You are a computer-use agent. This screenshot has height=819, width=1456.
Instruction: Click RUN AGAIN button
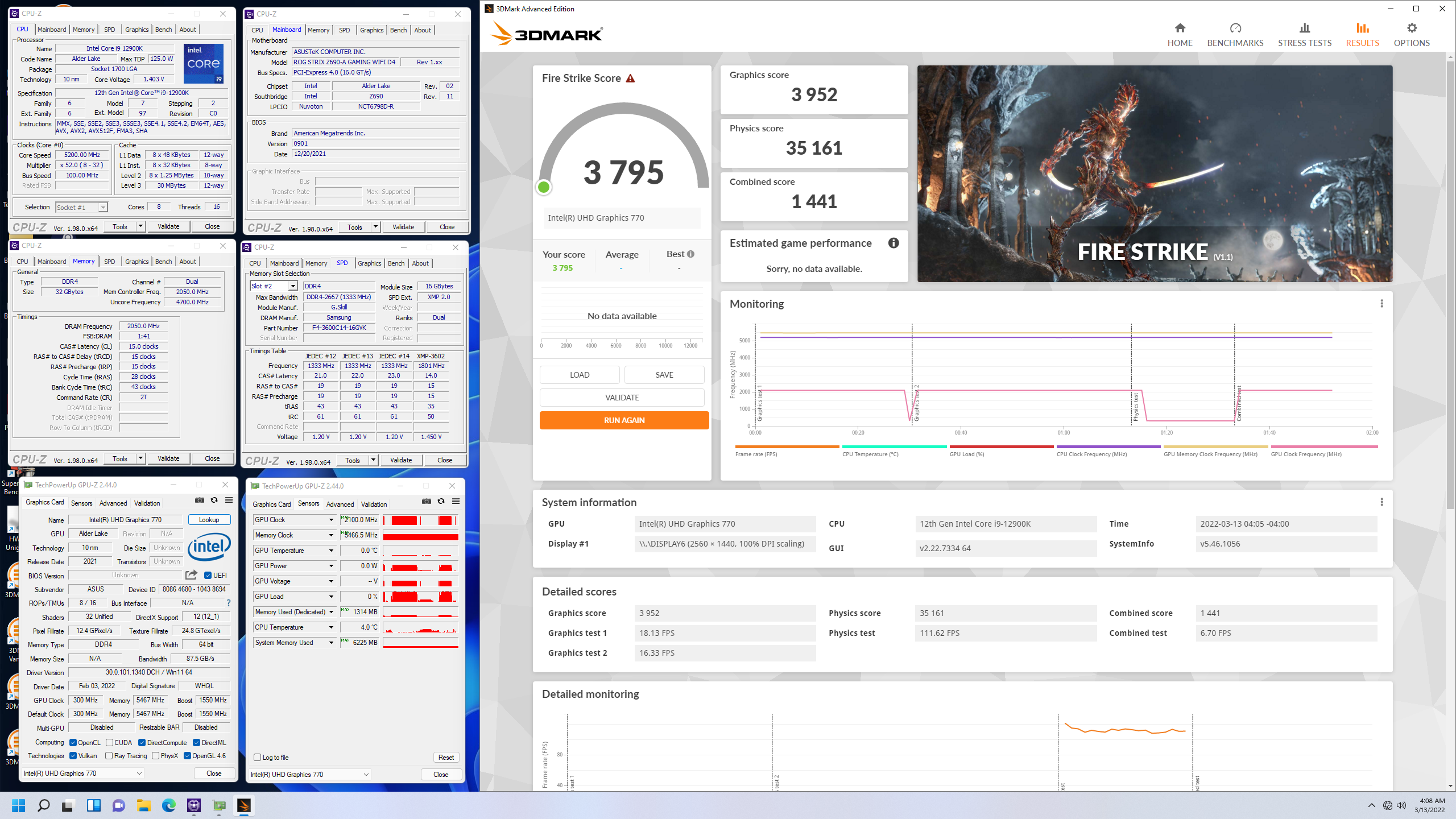coord(624,420)
